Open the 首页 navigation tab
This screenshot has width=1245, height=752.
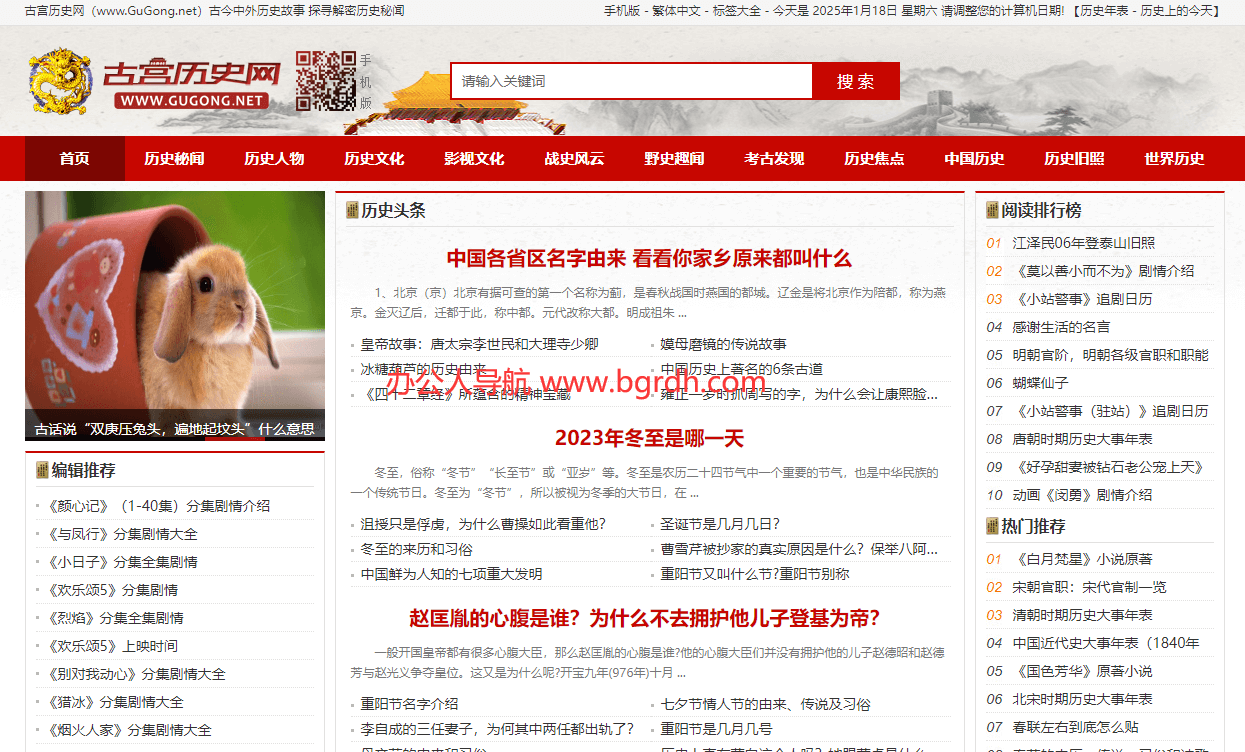(75, 159)
